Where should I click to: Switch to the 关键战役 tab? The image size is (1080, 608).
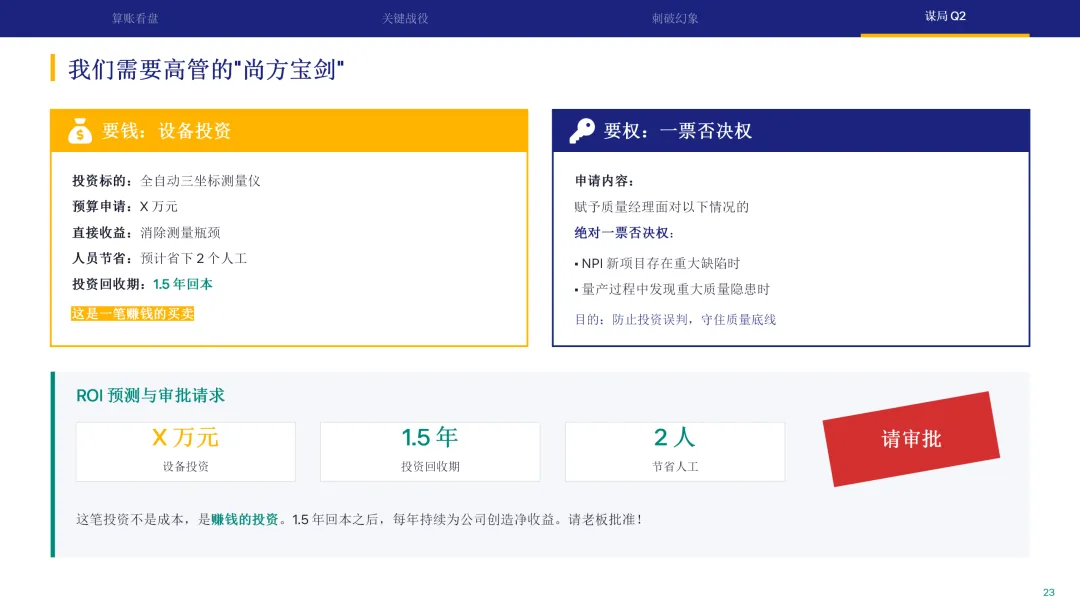[405, 19]
